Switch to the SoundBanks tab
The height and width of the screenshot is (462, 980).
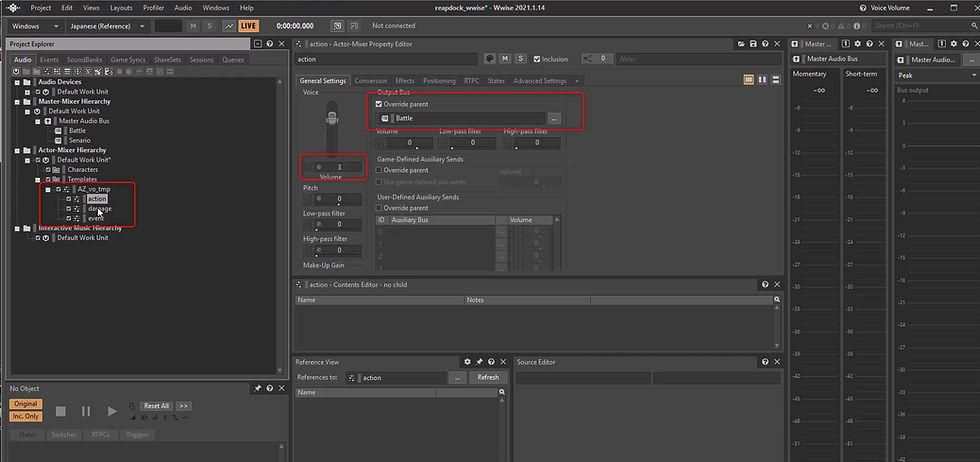(x=84, y=60)
